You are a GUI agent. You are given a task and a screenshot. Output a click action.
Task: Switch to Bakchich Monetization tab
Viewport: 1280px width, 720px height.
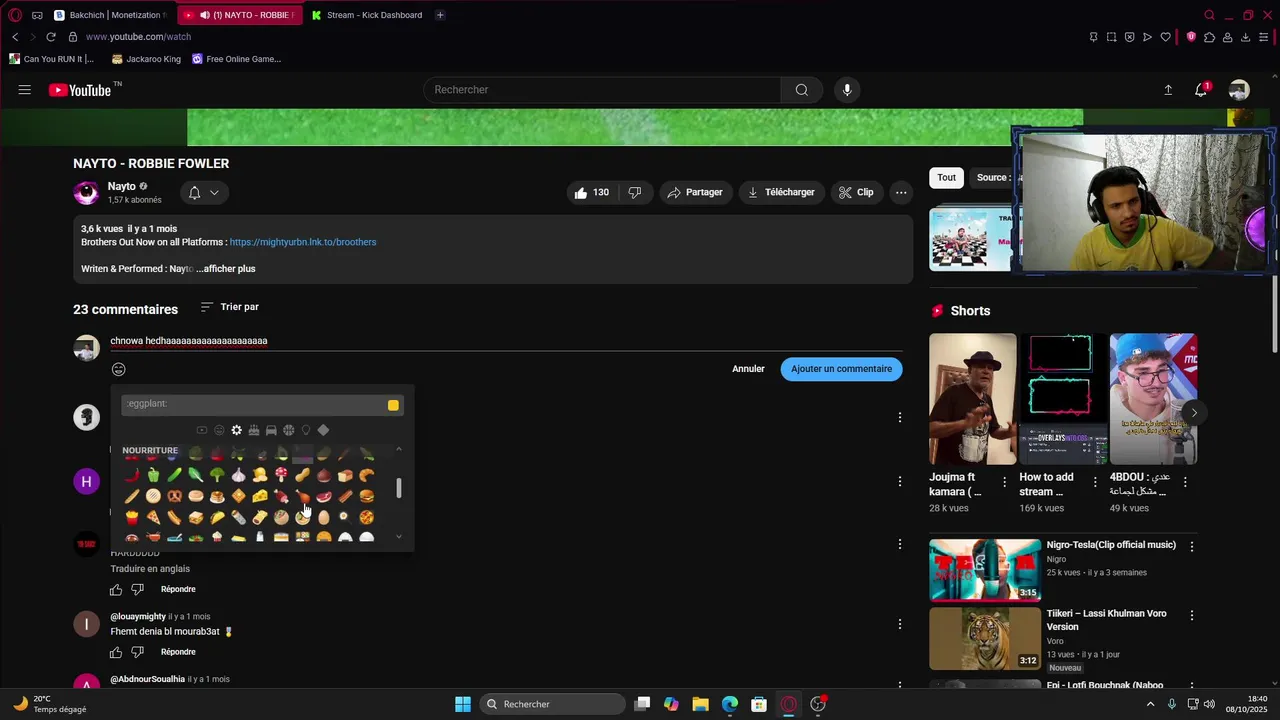click(110, 15)
